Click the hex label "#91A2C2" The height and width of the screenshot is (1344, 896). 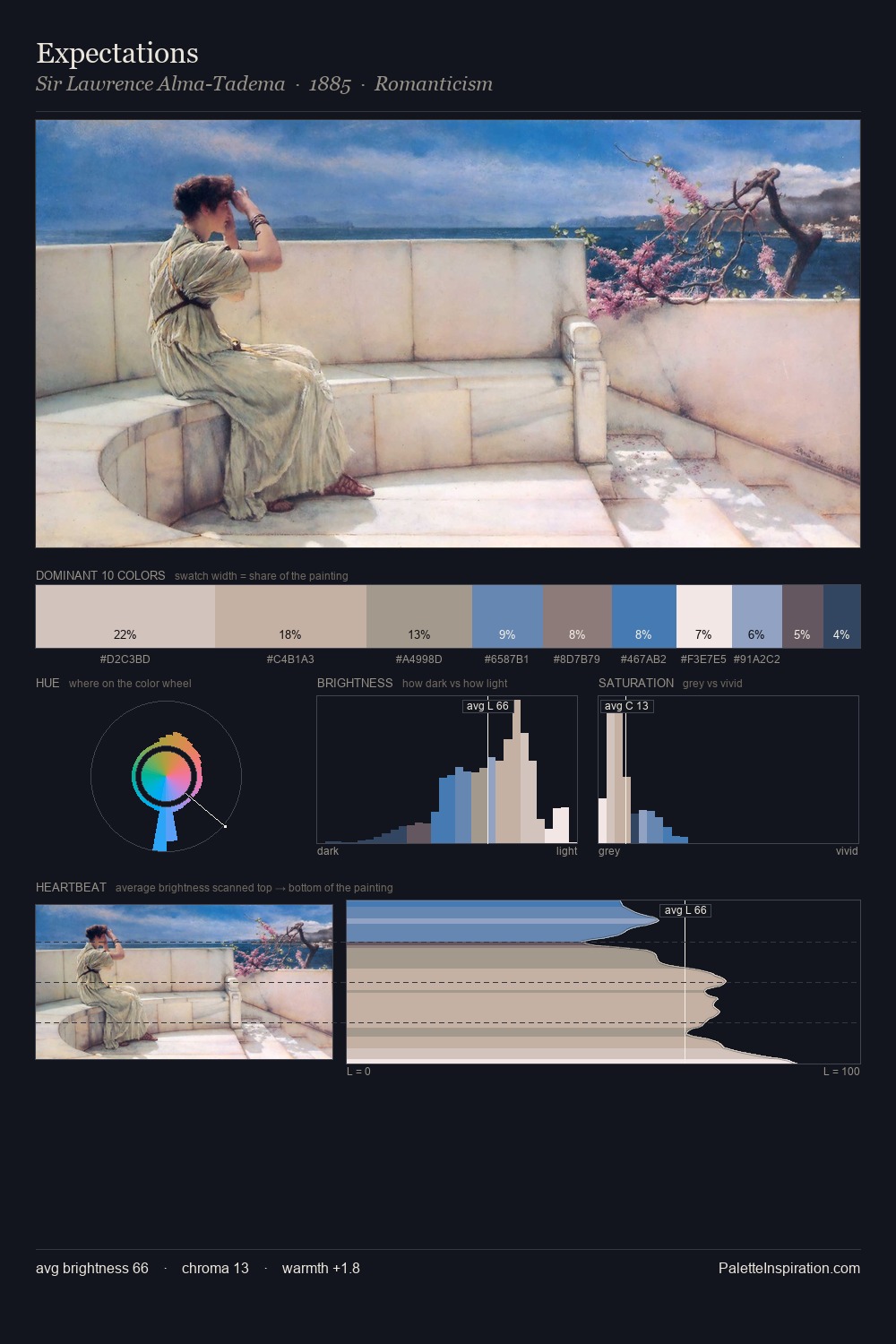tap(757, 659)
